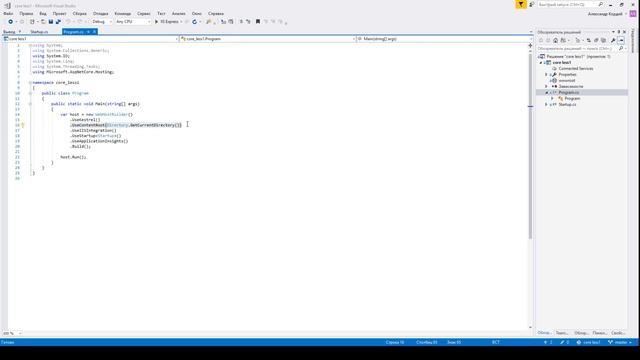Open the project scope dropdown above the editor
Image resolution: width=640 pixels, height=360 pixels.
coord(91,39)
